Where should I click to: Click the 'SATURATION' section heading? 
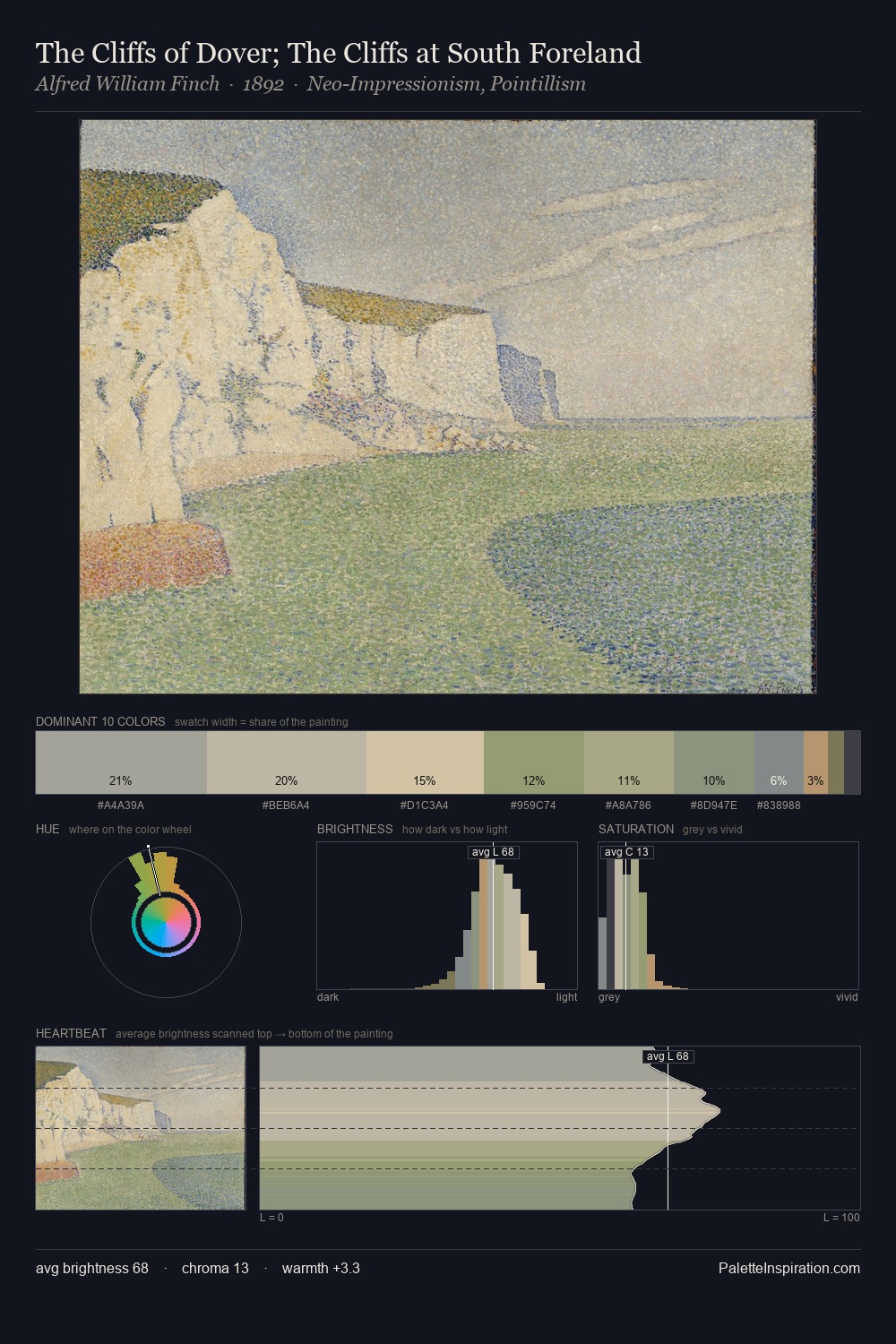point(636,829)
